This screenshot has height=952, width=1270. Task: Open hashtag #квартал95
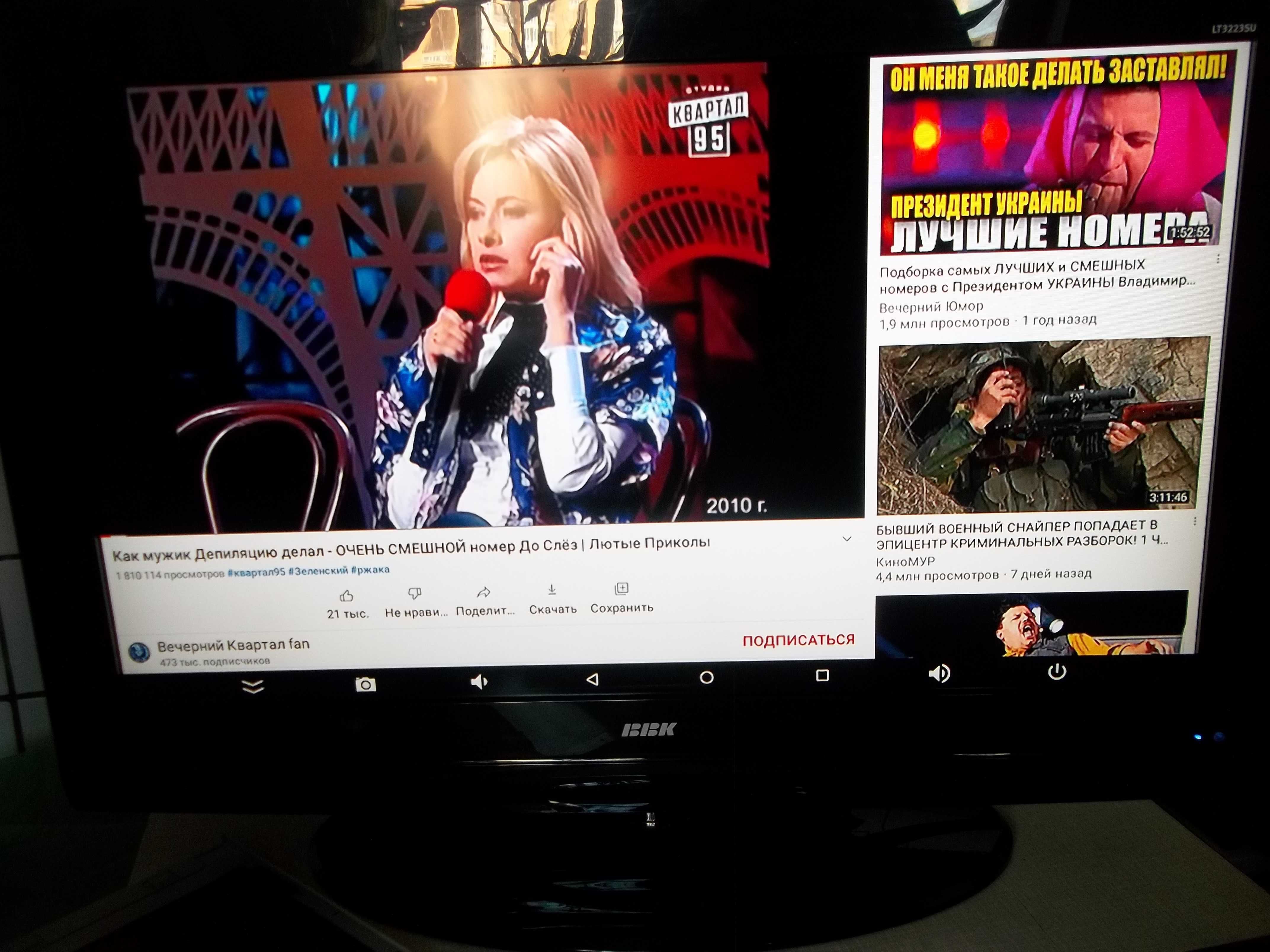256,572
